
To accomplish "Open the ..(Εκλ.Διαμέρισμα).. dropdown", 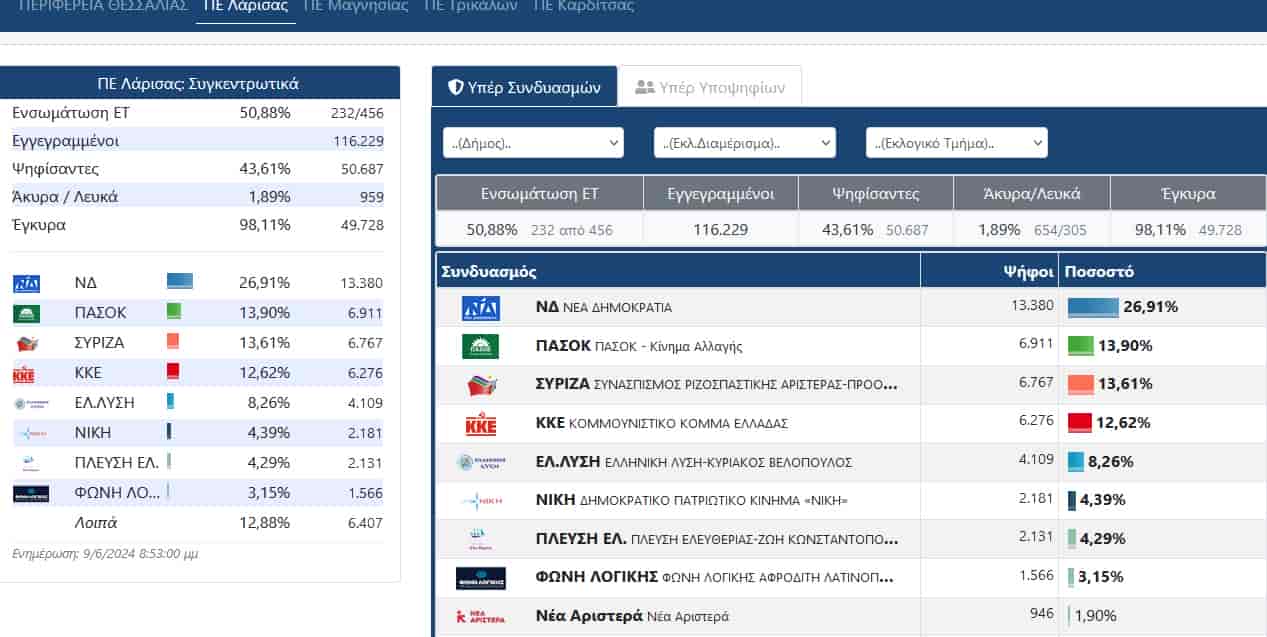I will (745, 143).
